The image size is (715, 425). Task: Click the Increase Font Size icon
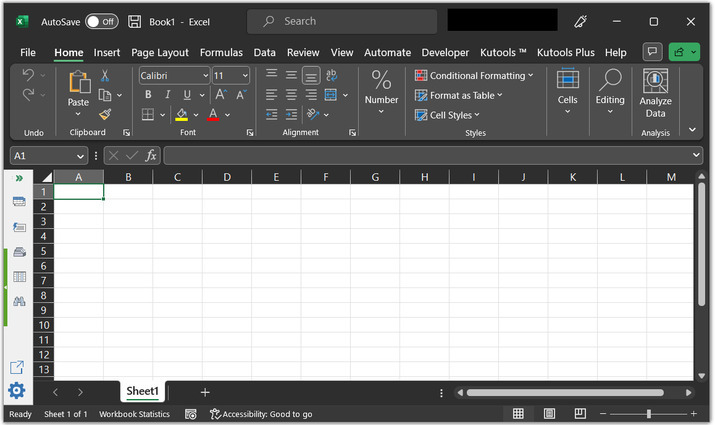(222, 95)
